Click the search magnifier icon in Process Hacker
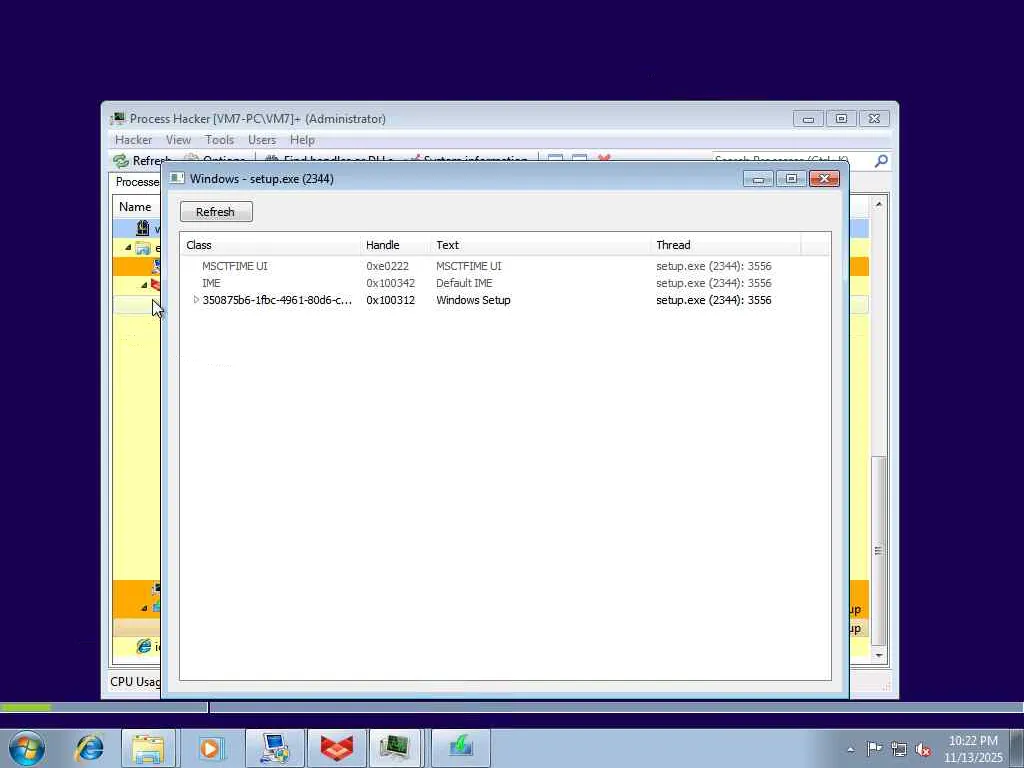This screenshot has width=1024, height=768. click(881, 160)
